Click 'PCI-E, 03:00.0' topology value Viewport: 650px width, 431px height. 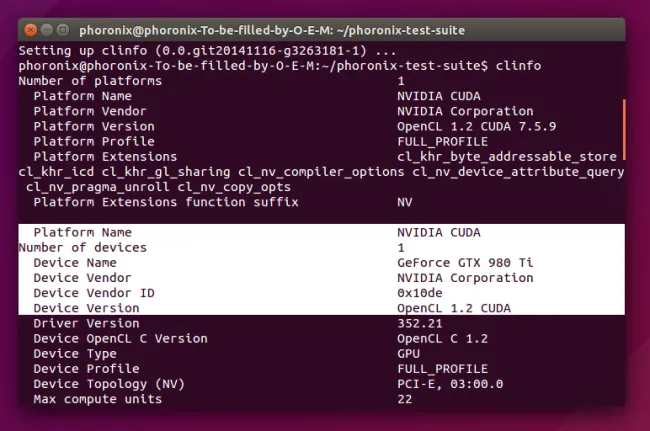coord(450,384)
